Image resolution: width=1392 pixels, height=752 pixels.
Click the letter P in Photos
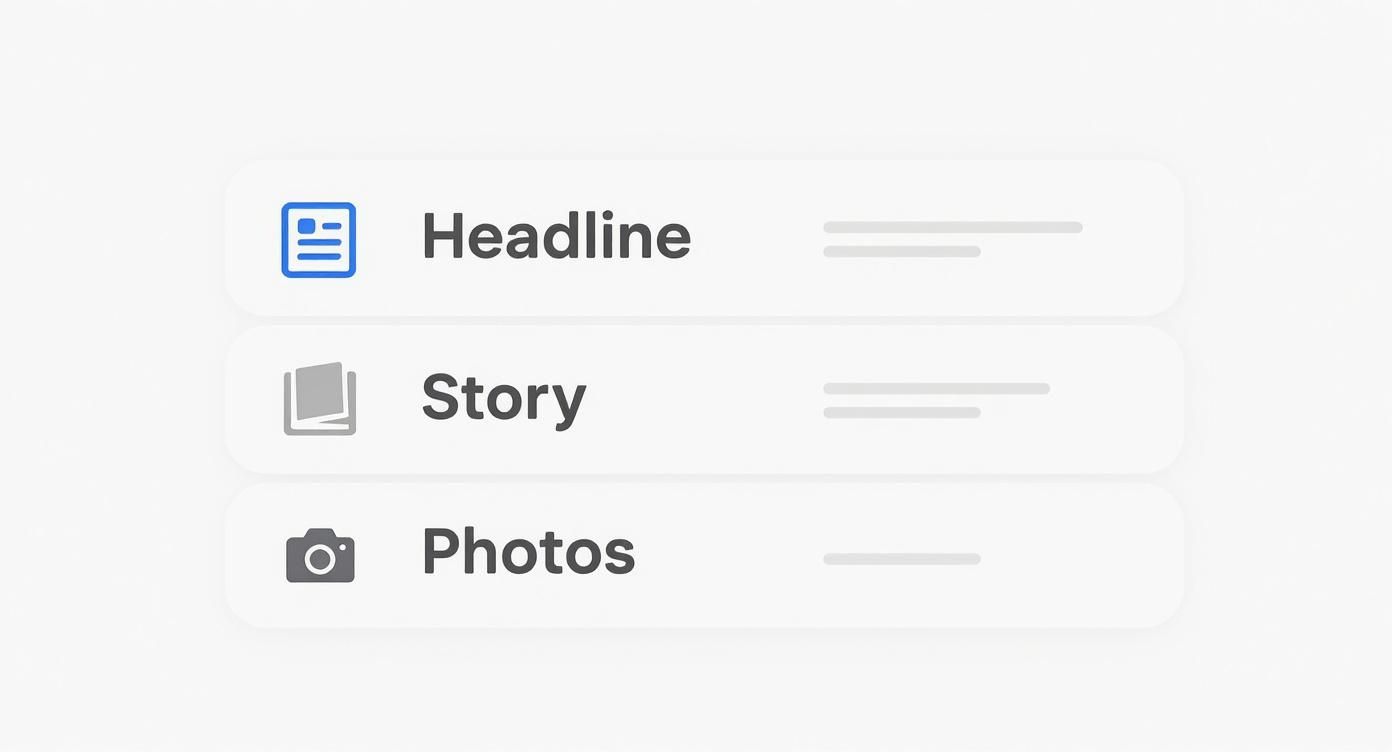tap(441, 551)
